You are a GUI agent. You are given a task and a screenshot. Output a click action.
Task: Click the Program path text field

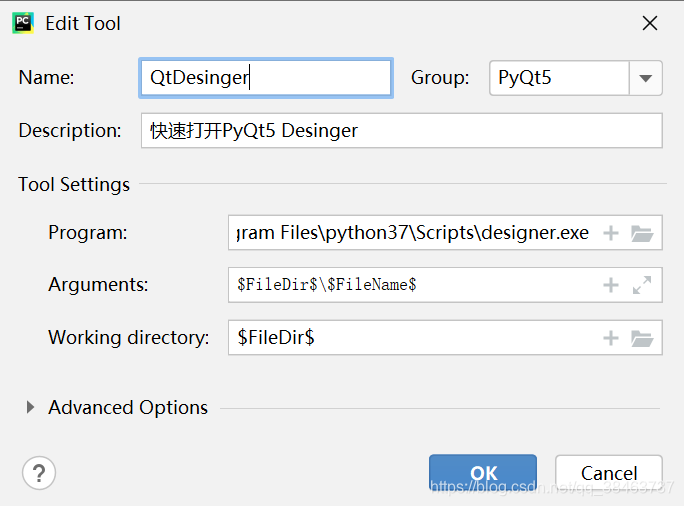click(414, 232)
